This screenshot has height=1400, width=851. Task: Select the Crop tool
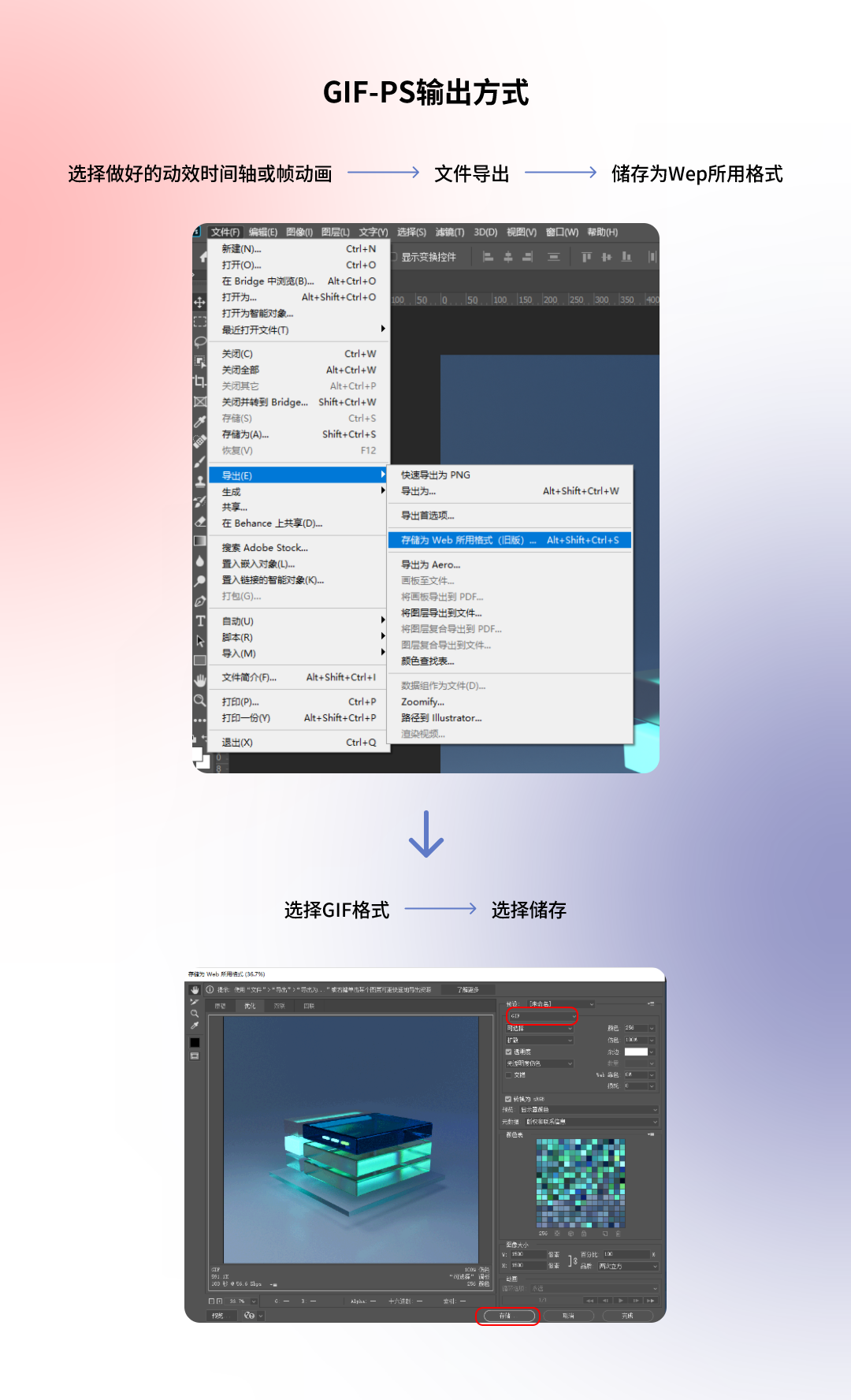click(x=200, y=382)
